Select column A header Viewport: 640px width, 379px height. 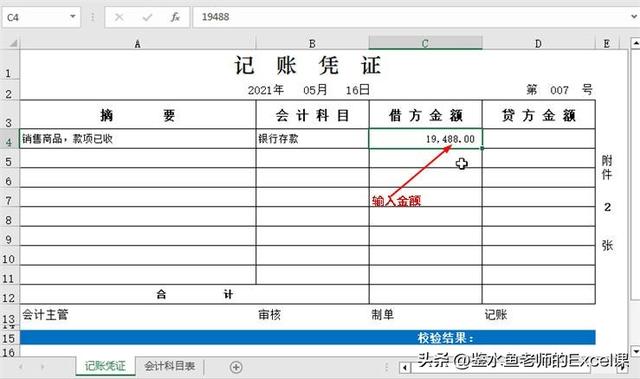pyautogui.click(x=138, y=43)
